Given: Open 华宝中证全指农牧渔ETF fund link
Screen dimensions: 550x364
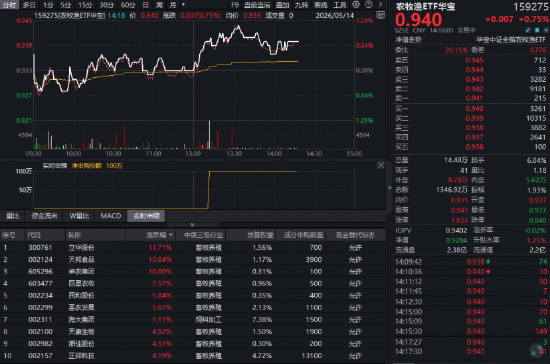Looking at the screenshot, I should [x=511, y=40].
